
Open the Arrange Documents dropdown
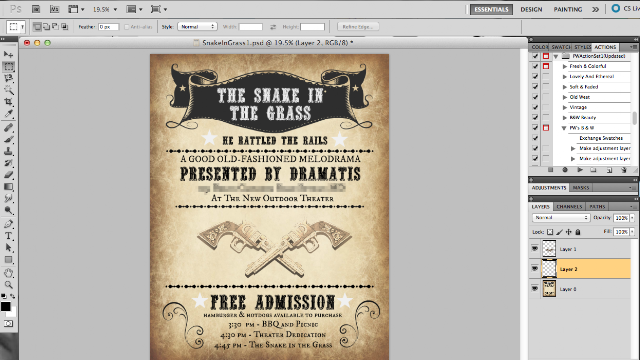click(135, 9)
